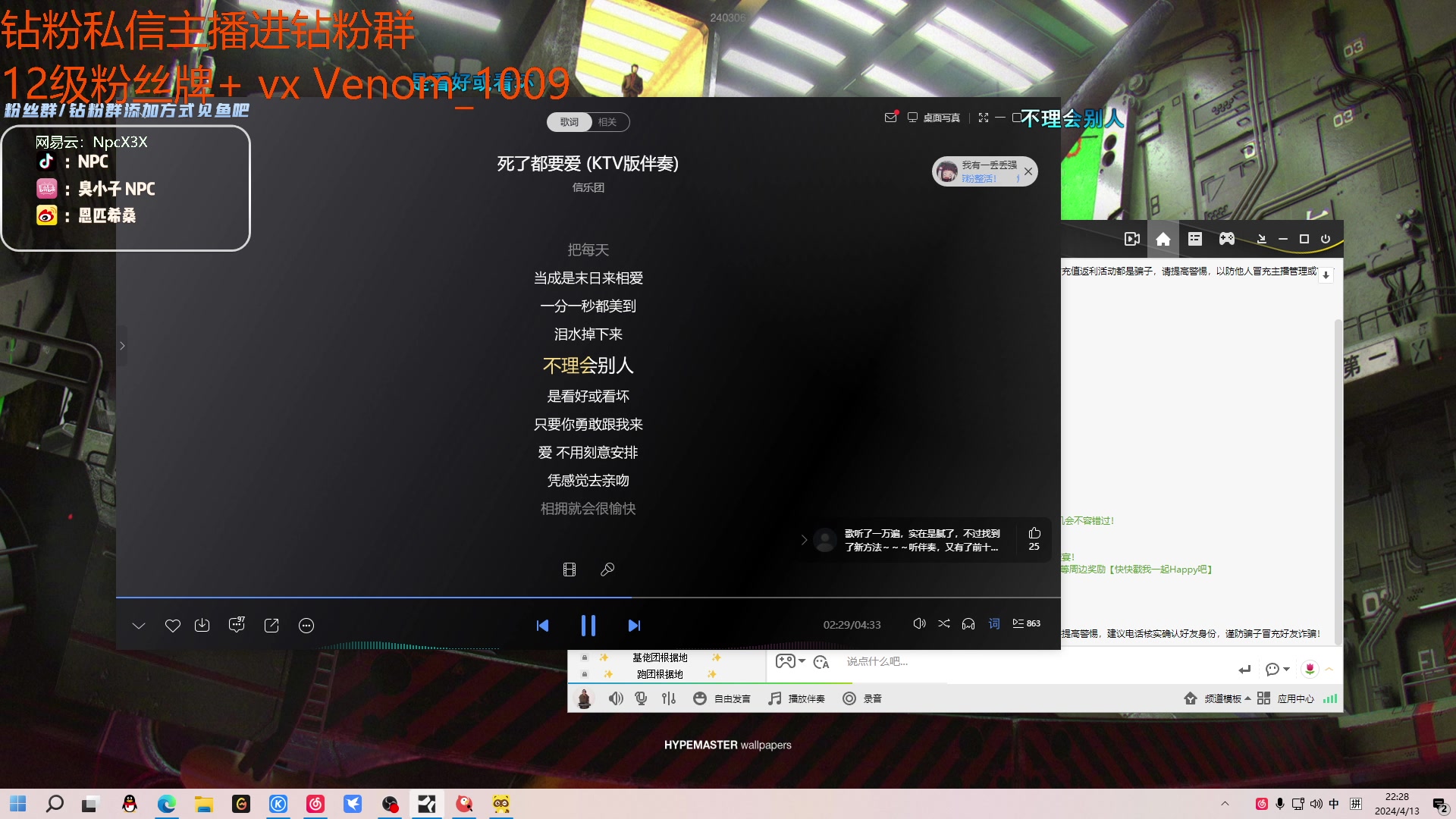Switch to the 歌词 tab

570,122
